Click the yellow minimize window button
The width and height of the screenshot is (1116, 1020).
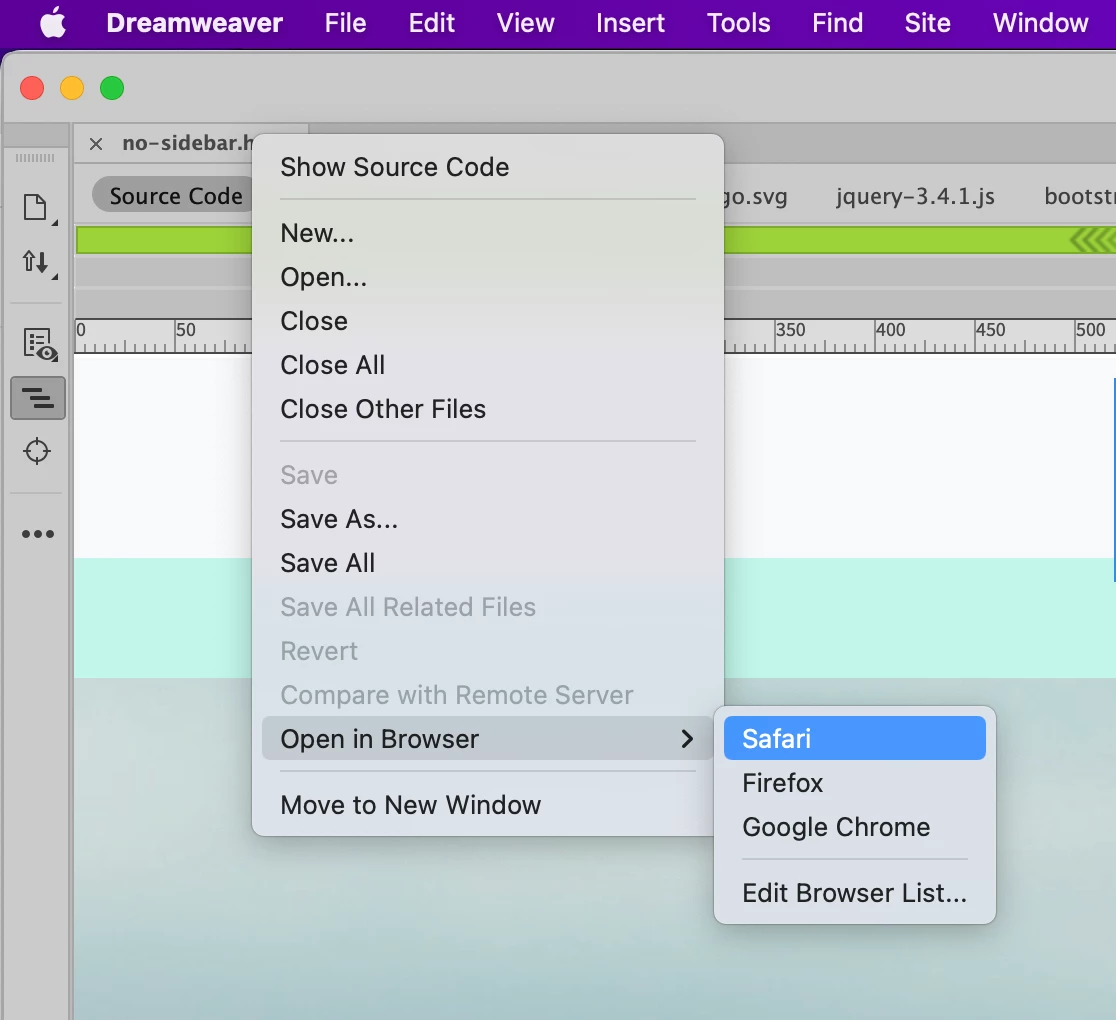point(72,88)
